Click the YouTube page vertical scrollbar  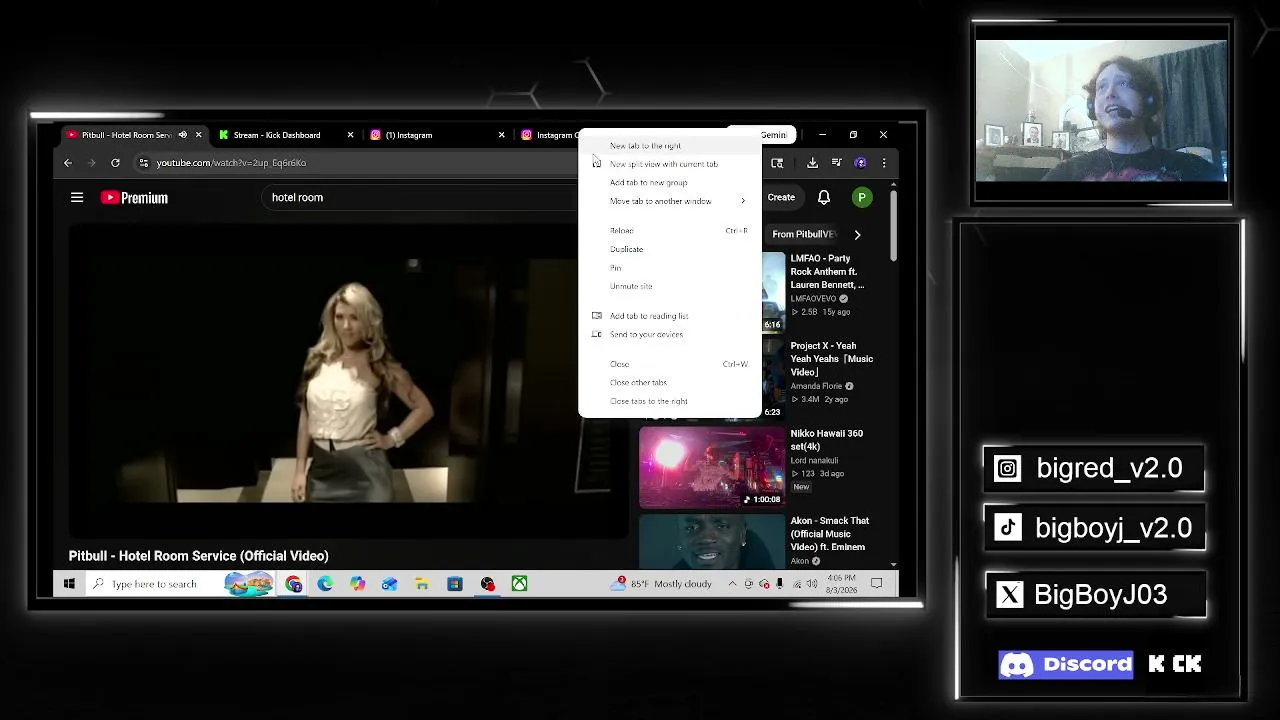tap(893, 225)
